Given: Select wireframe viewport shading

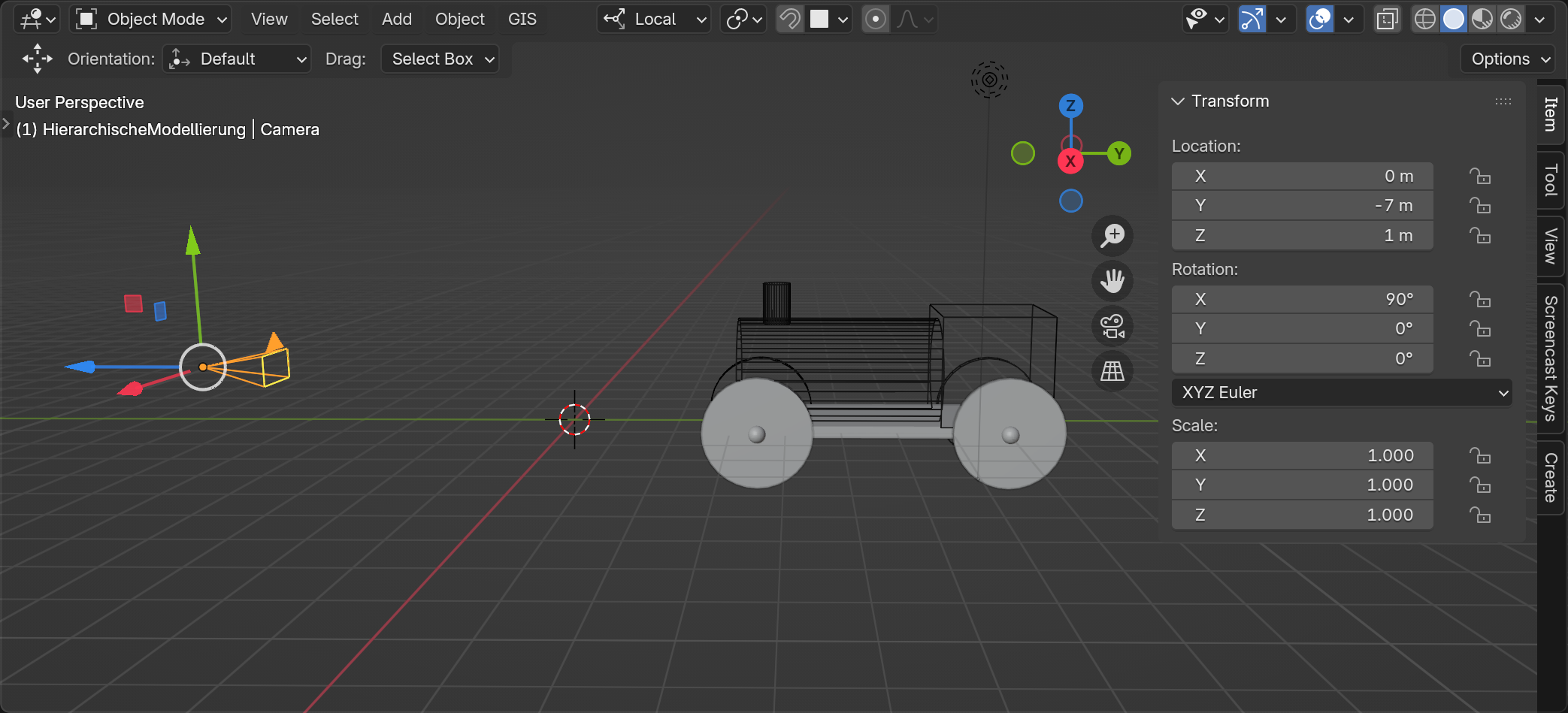Looking at the screenshot, I should coord(1424,20).
